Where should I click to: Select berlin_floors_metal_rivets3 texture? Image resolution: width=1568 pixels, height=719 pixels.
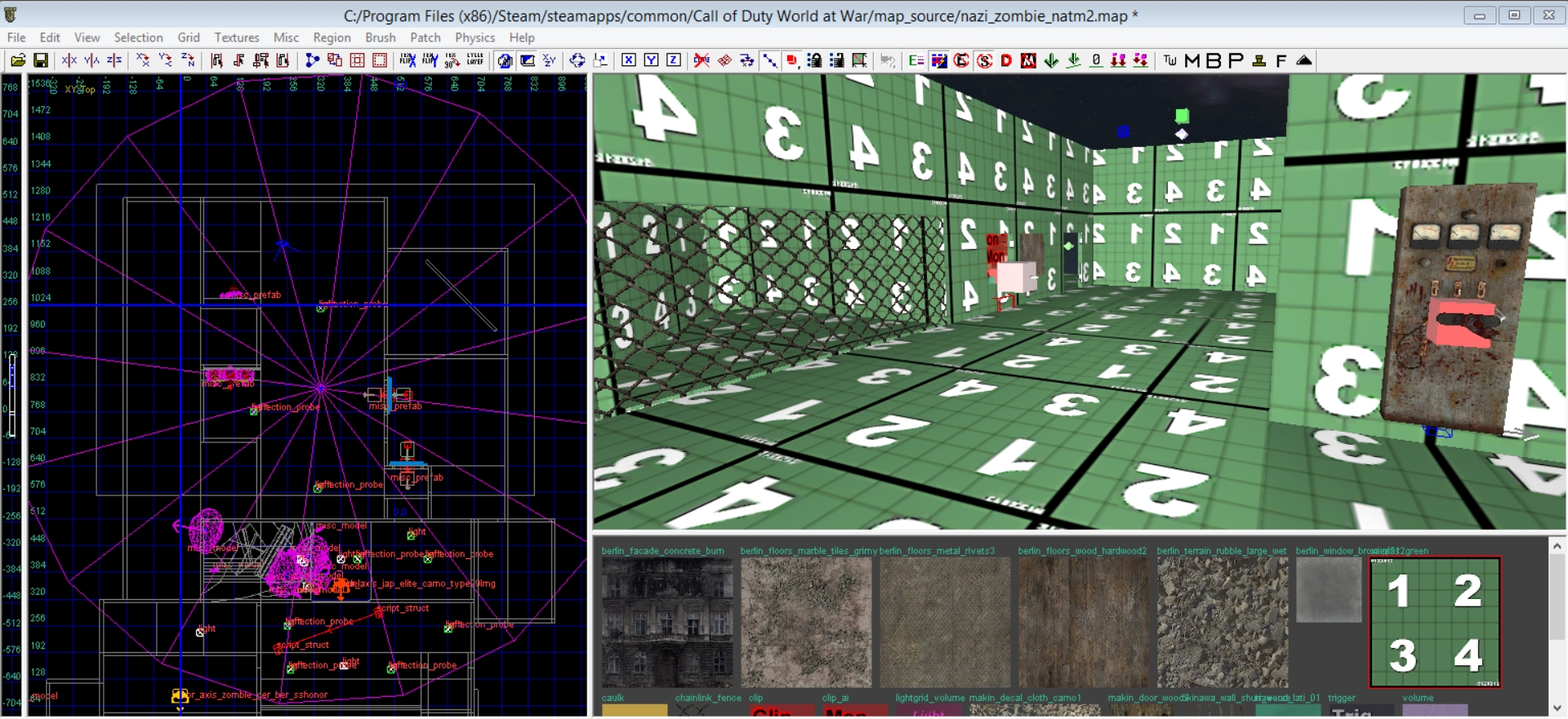(x=945, y=622)
